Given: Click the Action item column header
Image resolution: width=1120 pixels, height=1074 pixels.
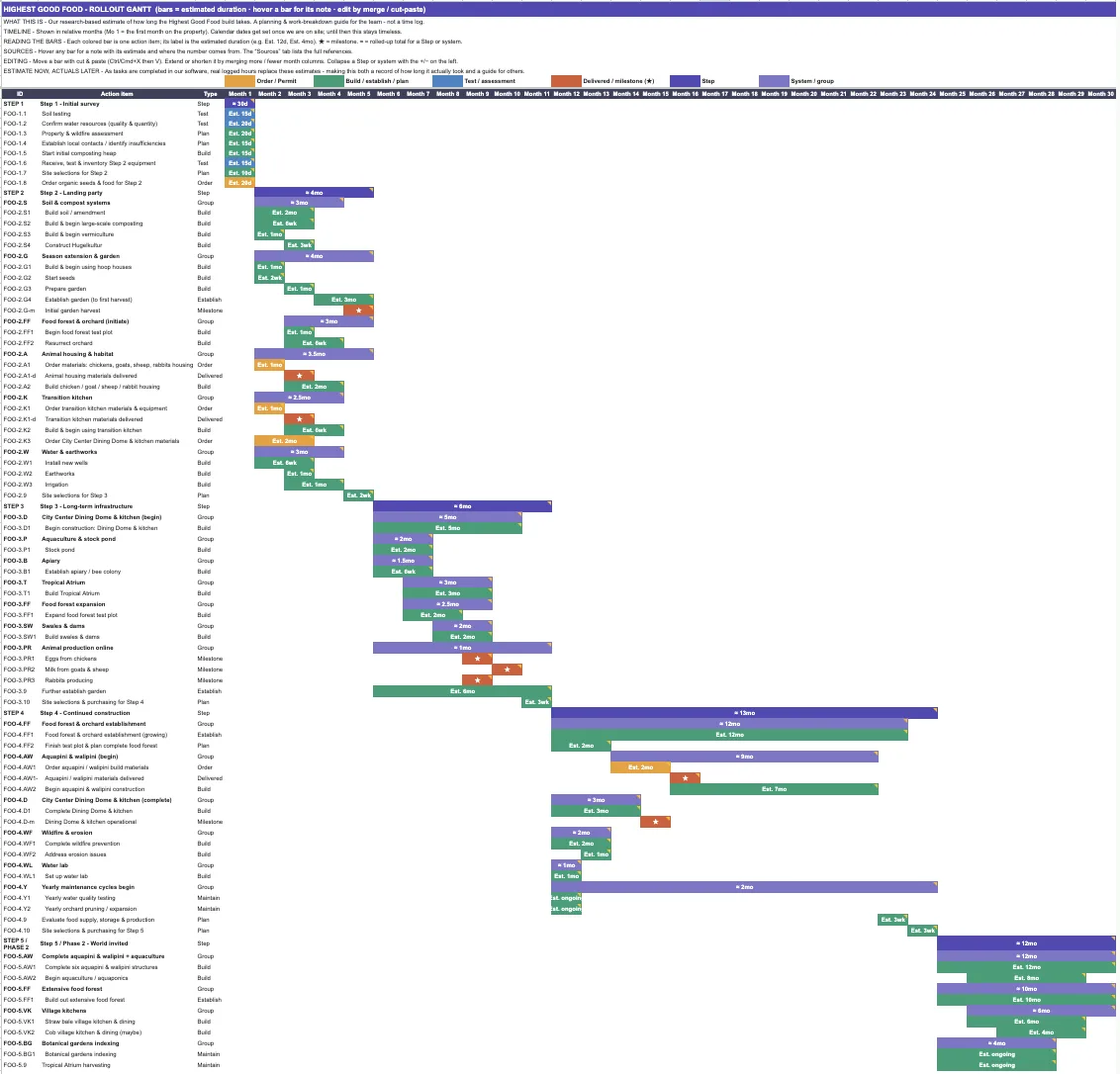Looking at the screenshot, I should pyautogui.click(x=117, y=94).
